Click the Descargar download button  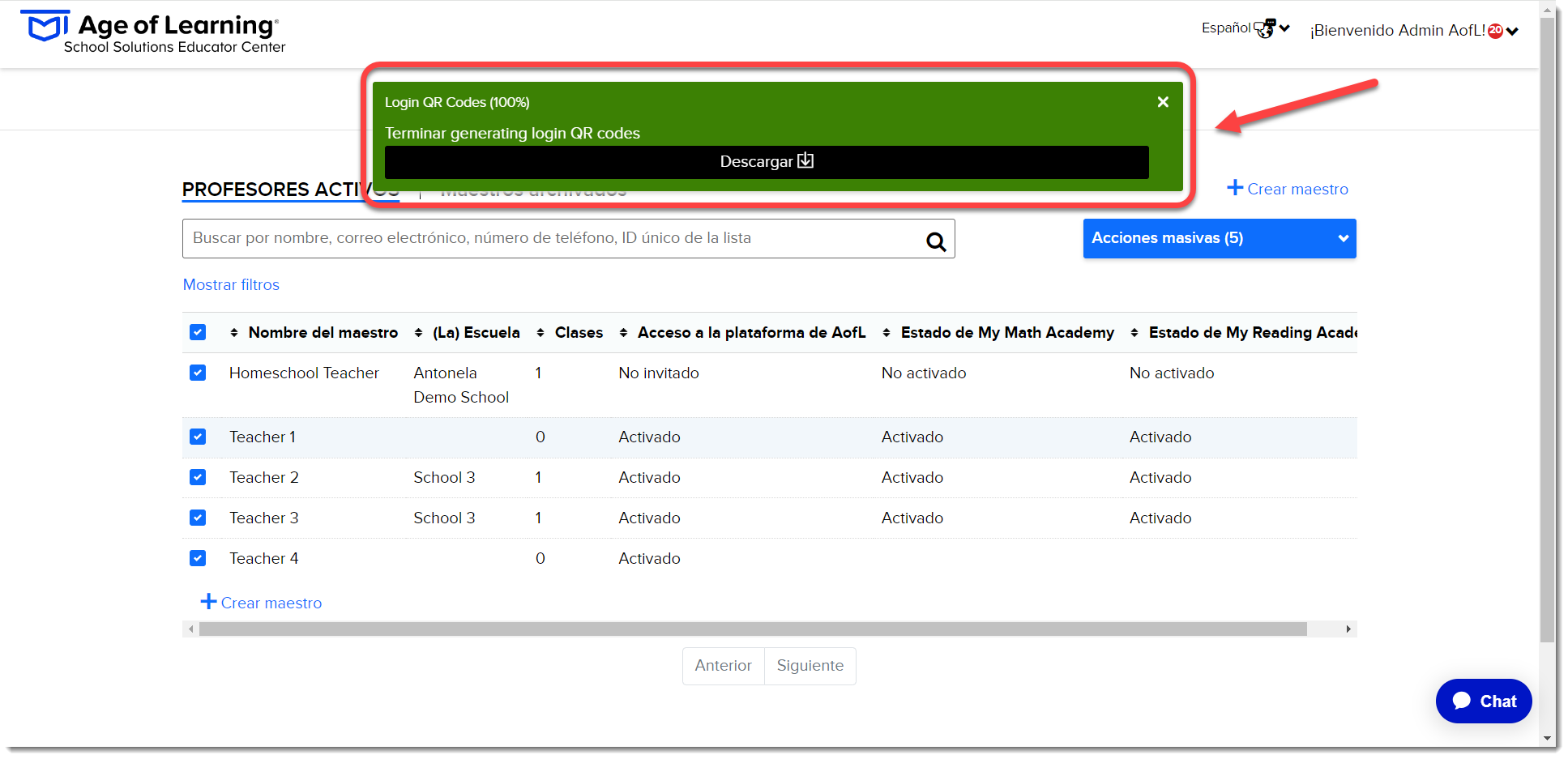pyautogui.click(x=767, y=161)
